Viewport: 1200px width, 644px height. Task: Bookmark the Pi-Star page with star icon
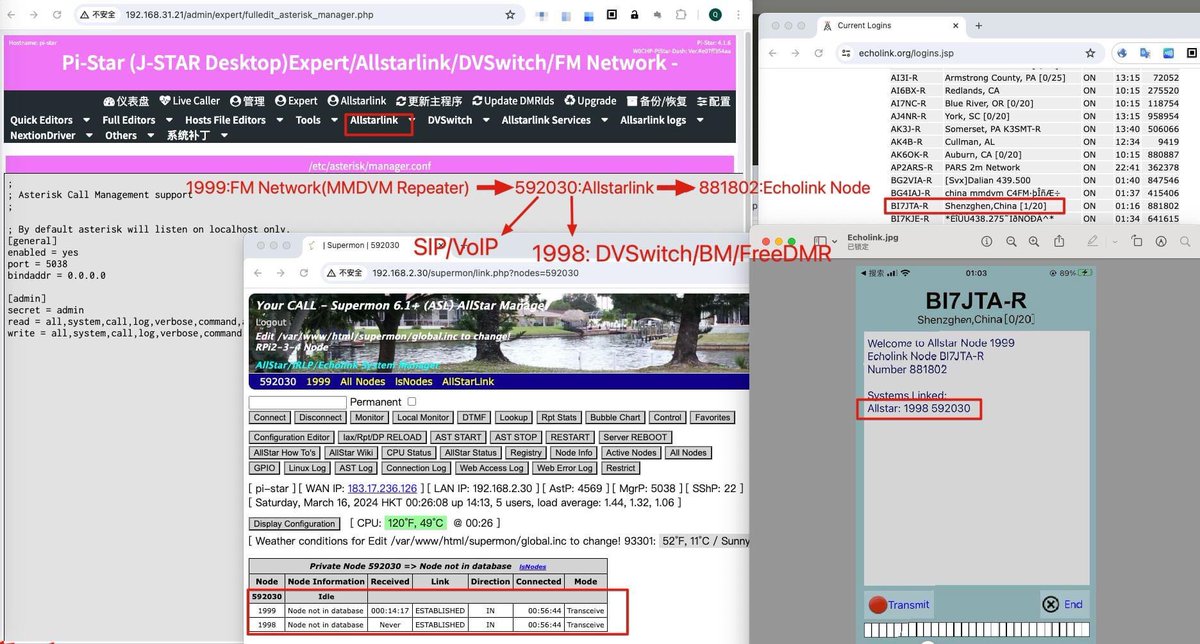pos(510,16)
